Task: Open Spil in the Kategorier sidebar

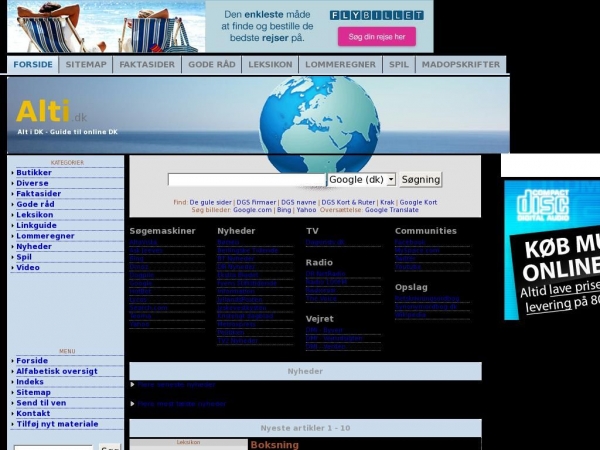Action: pyautogui.click(x=24, y=257)
